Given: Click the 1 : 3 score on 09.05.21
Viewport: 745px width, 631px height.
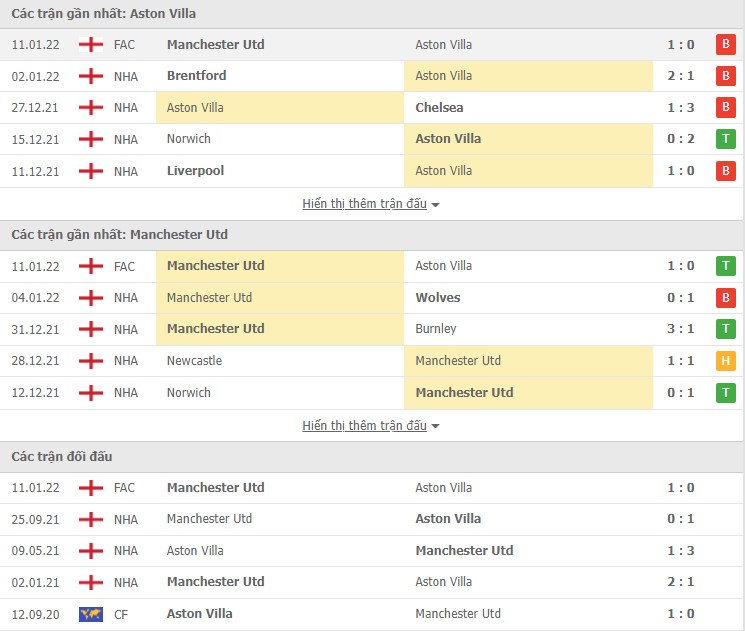Looking at the screenshot, I should [681, 551].
